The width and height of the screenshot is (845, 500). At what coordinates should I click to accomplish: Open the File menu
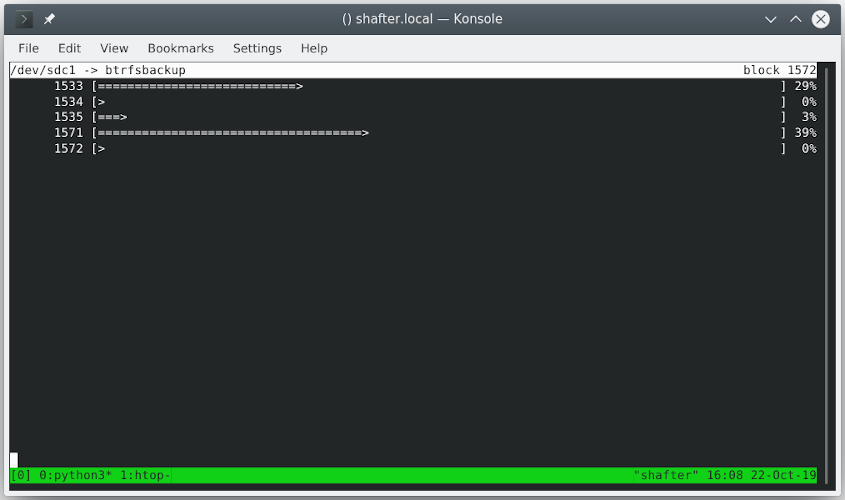click(x=29, y=48)
